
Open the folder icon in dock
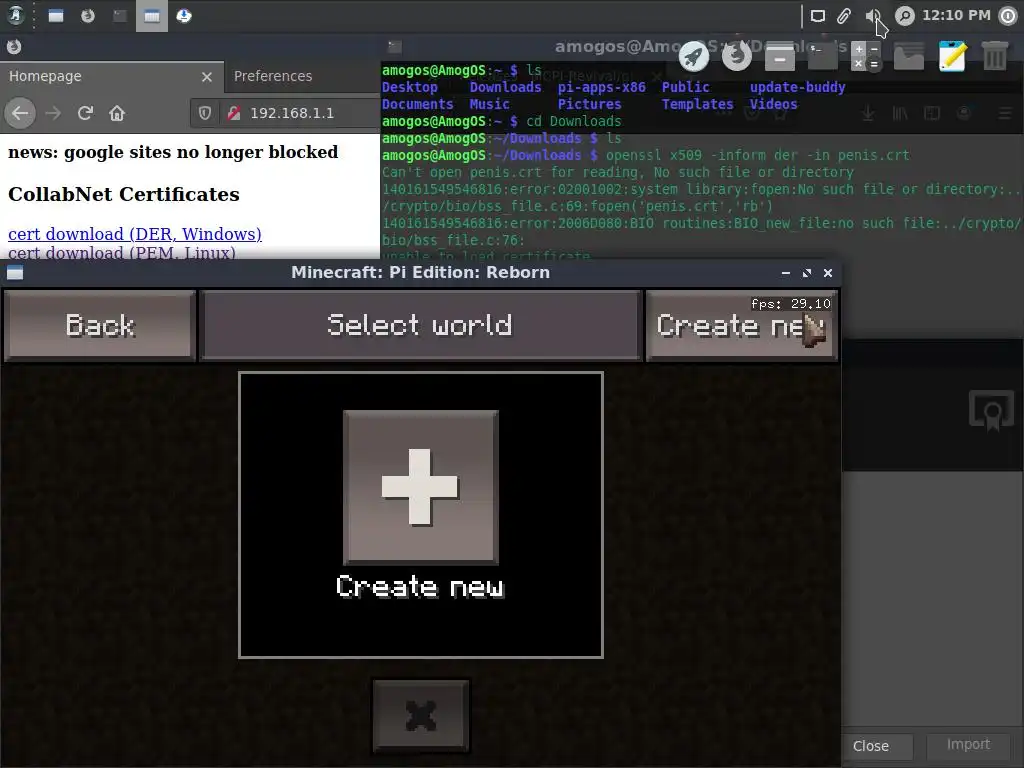coord(909,57)
